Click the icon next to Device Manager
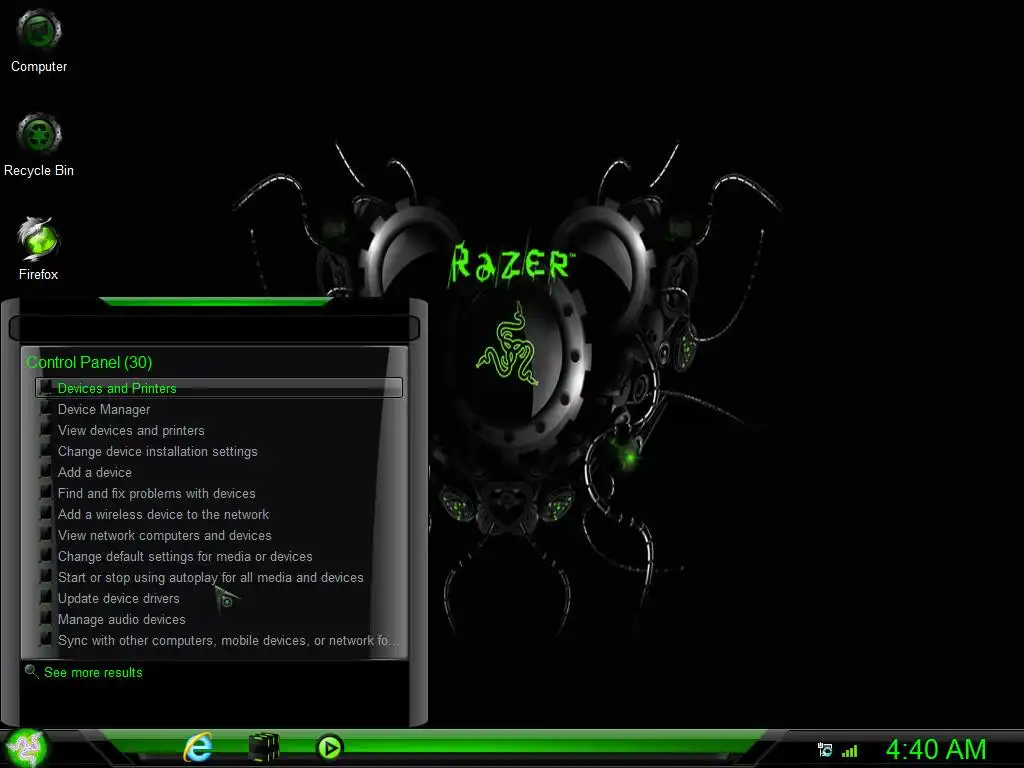 (x=46, y=409)
